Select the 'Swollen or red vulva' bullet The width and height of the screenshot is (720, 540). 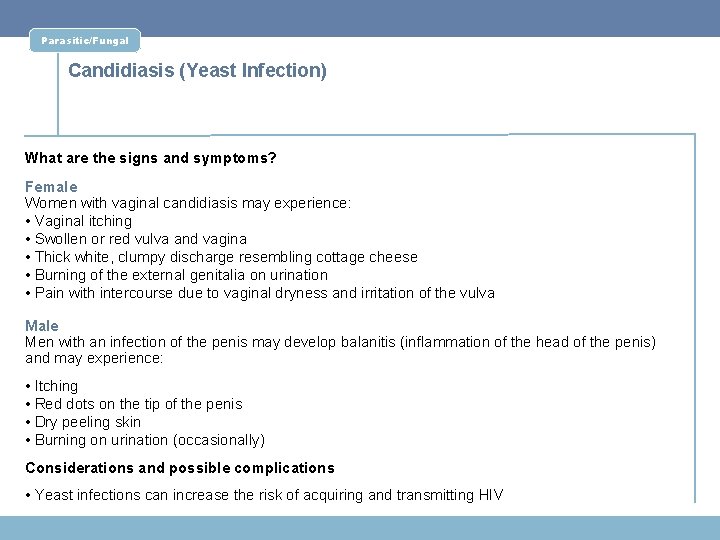[140, 239]
